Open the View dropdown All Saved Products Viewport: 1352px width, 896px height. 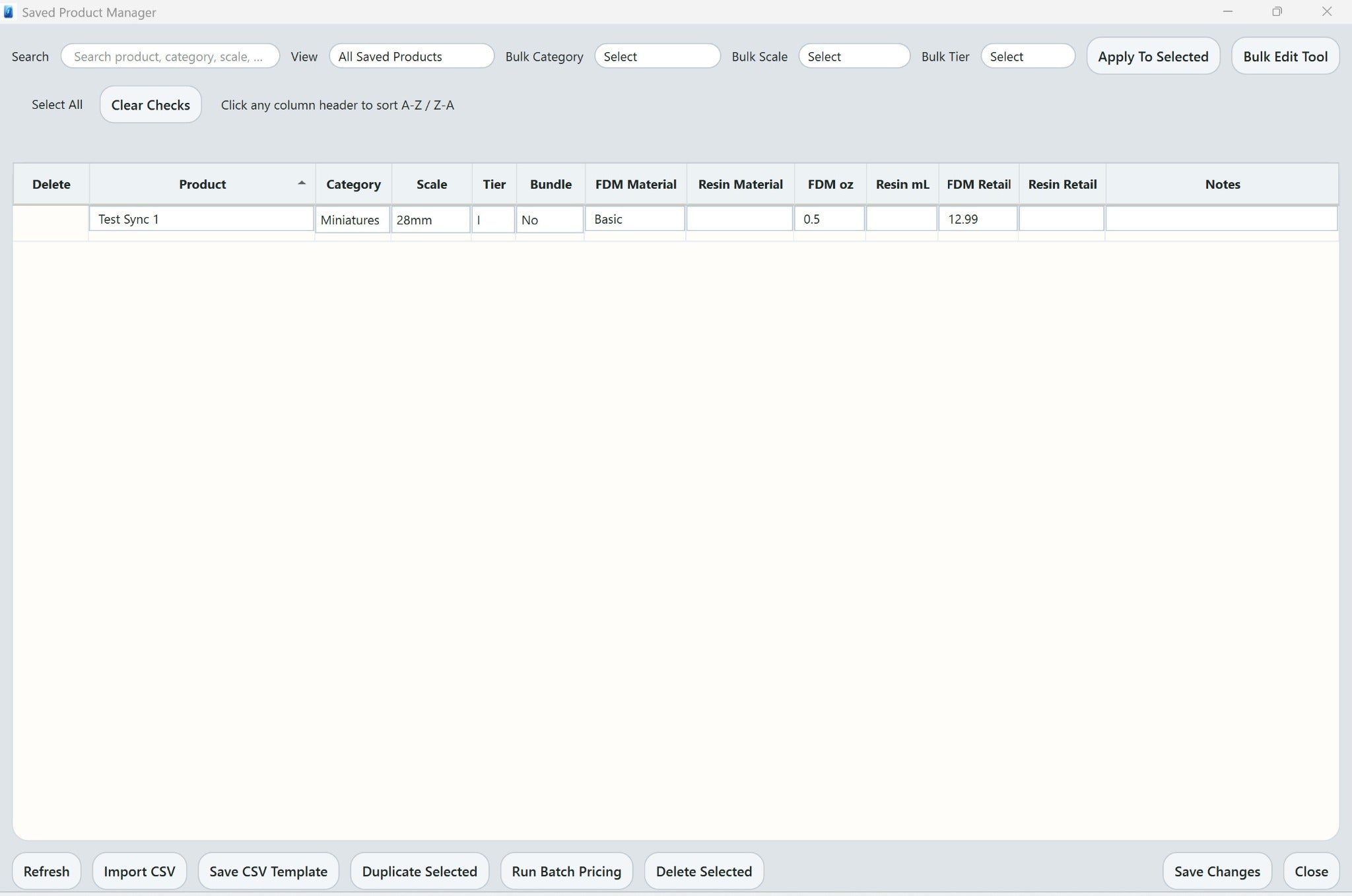411,57
